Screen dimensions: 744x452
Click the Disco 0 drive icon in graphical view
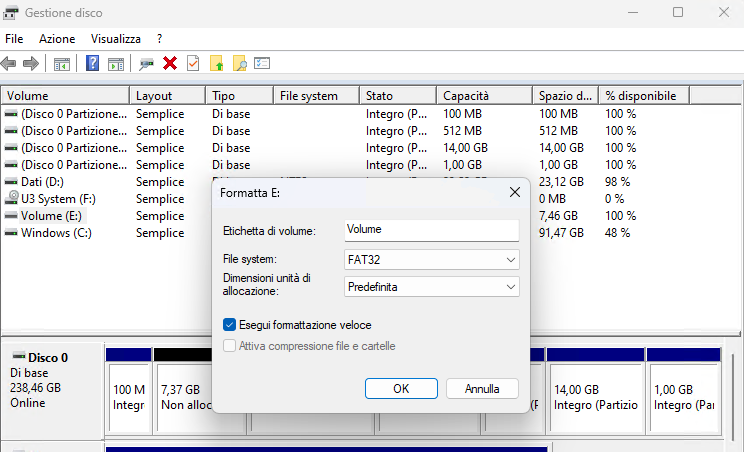(x=19, y=356)
